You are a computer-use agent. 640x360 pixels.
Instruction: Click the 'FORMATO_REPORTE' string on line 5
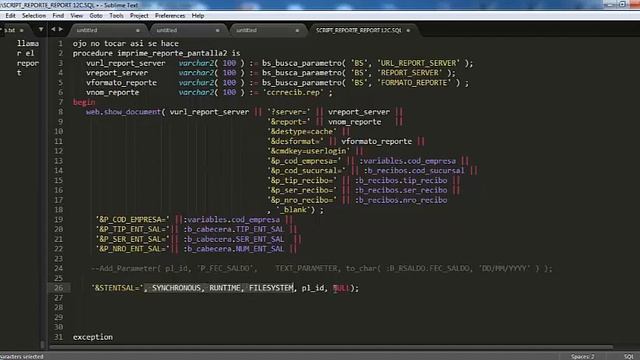(x=413, y=82)
